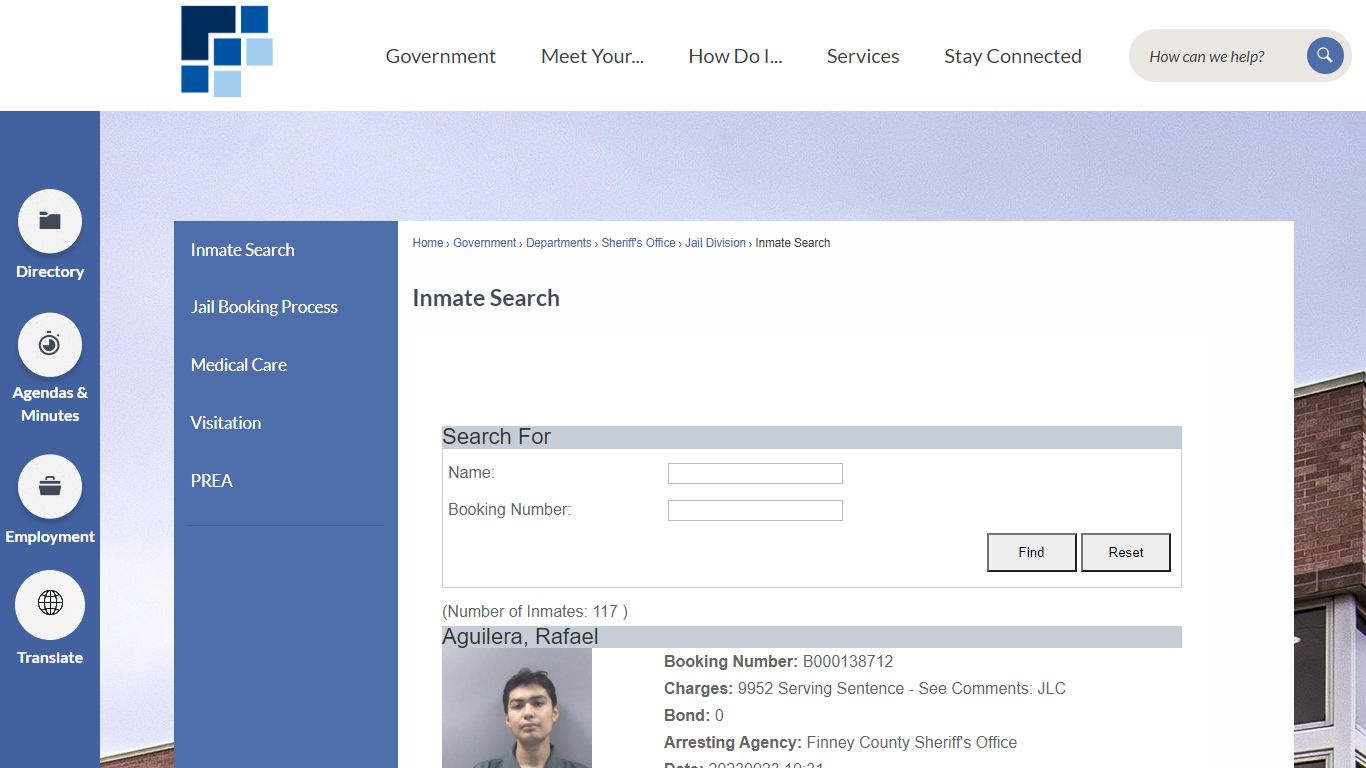Open the Meet Your... menu
This screenshot has width=1366, height=768.
(592, 56)
